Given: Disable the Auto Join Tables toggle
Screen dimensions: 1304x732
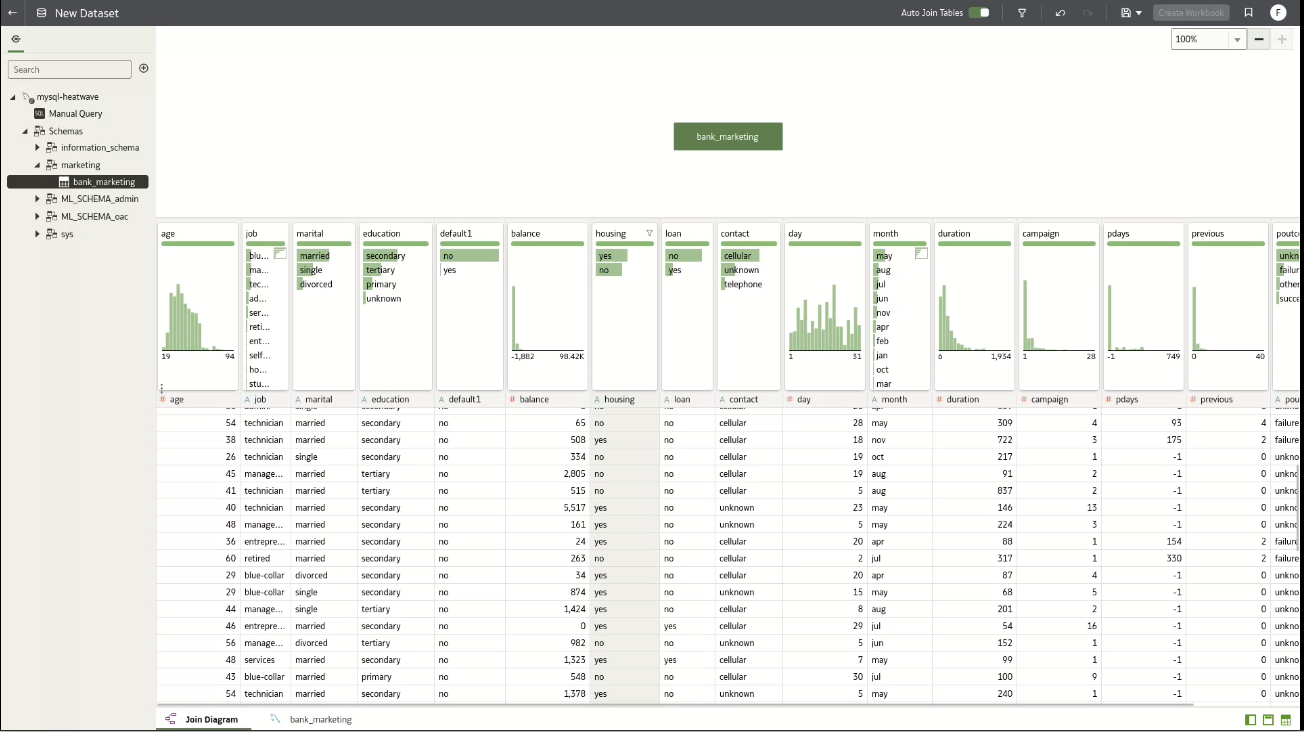Looking at the screenshot, I should [x=977, y=12].
